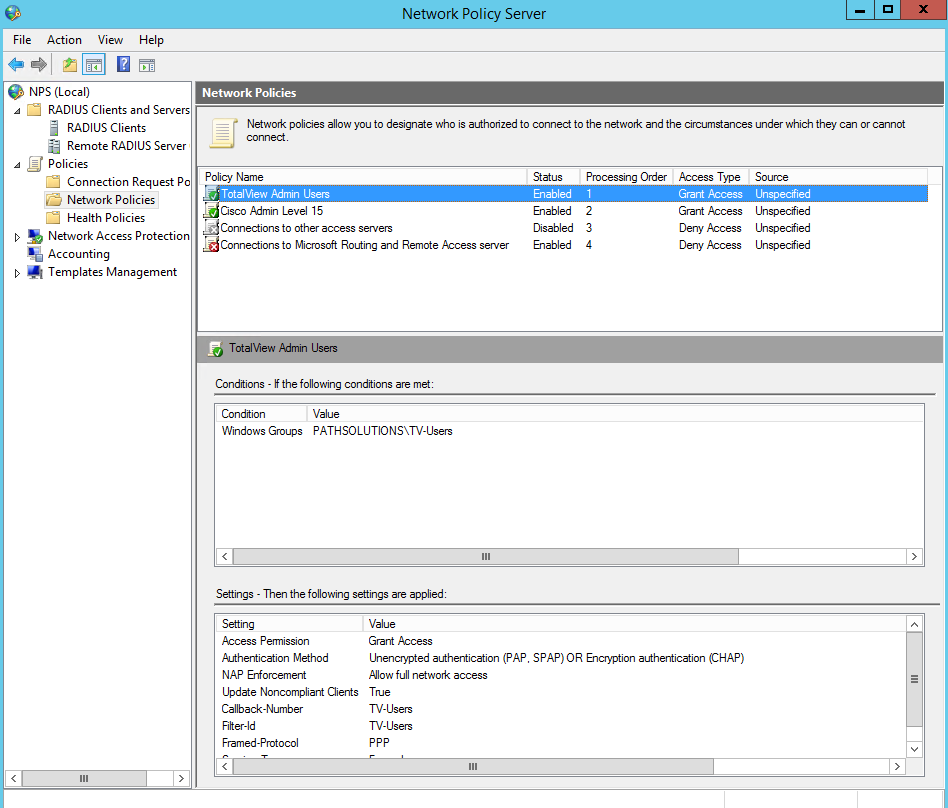948x808 pixels.
Task: Open the Action menu
Action: 64,40
